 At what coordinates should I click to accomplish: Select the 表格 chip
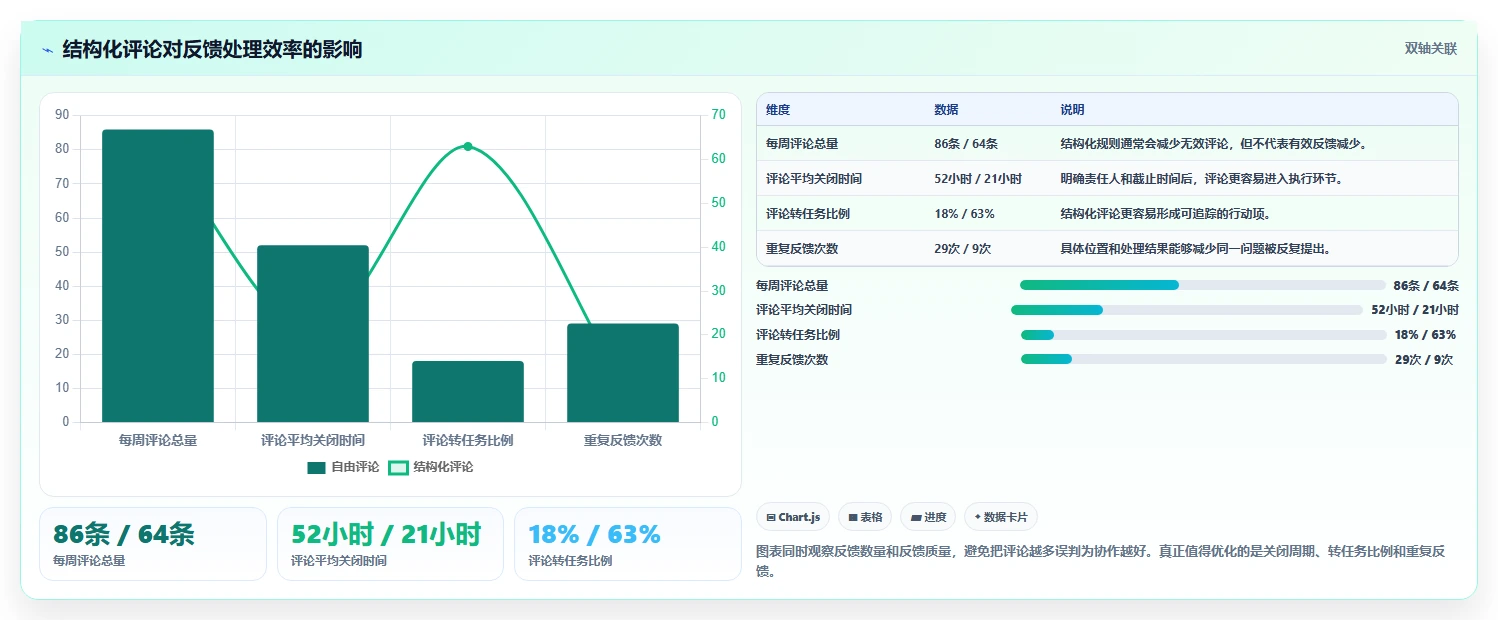(865, 517)
